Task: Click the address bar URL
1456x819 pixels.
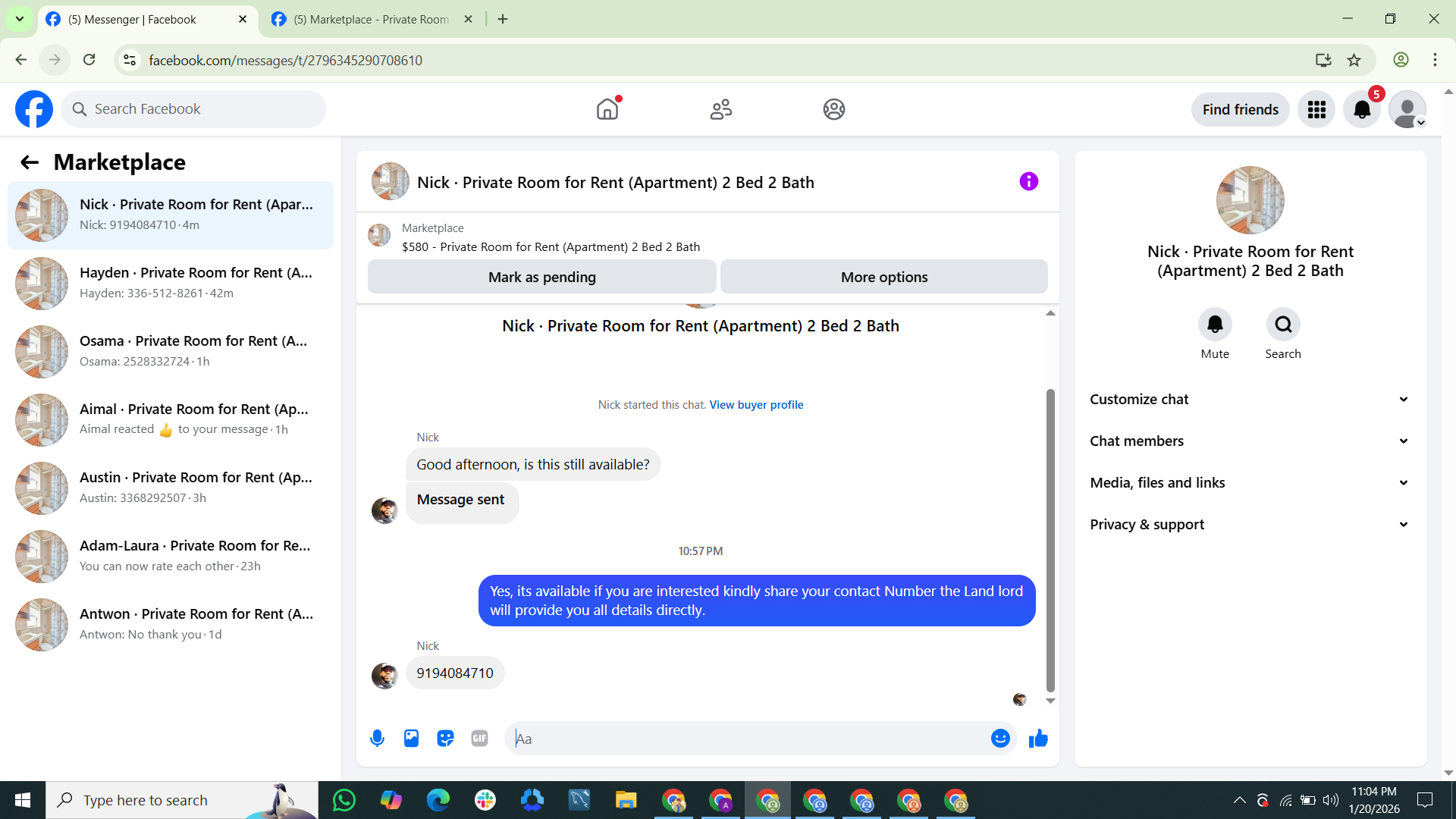Action: (x=286, y=61)
